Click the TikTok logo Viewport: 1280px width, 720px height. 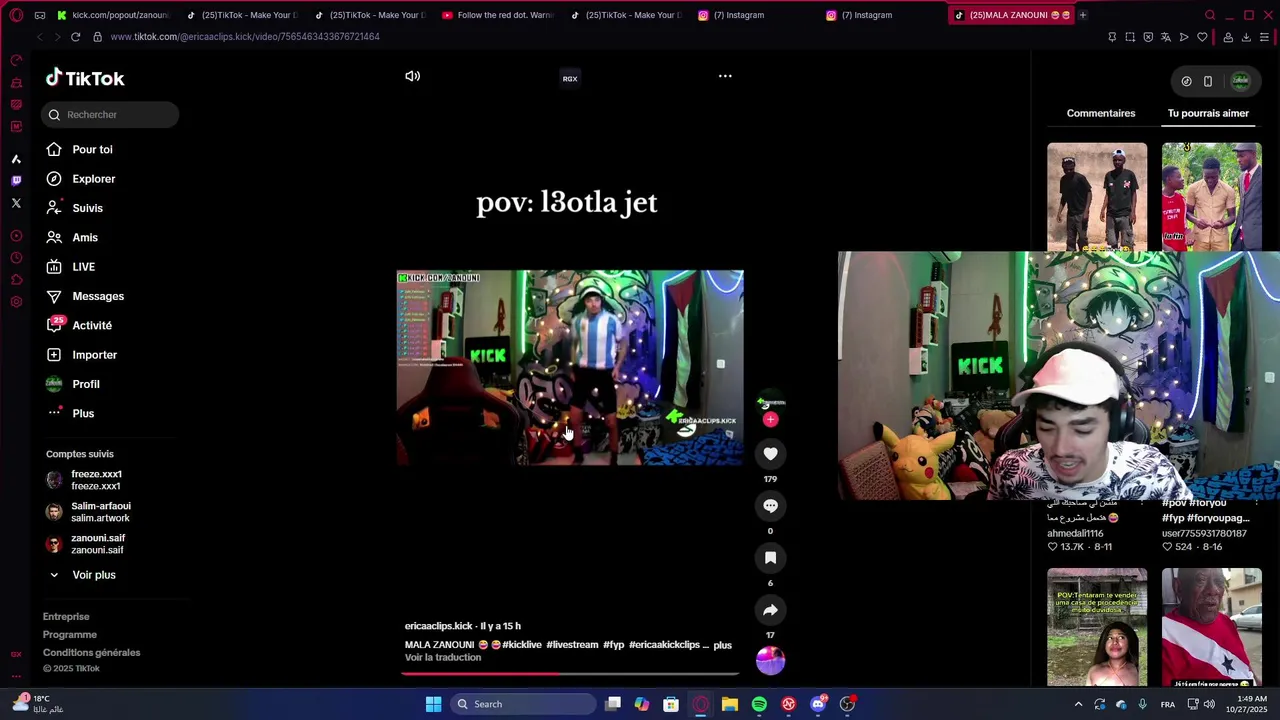tap(85, 78)
